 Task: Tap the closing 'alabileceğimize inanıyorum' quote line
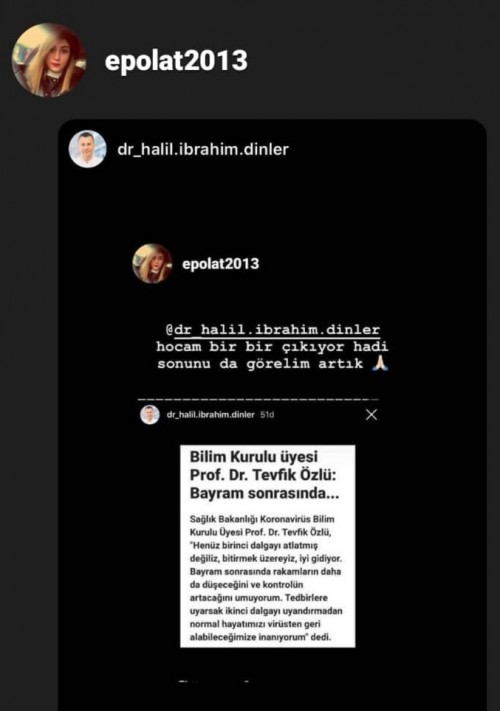(x=260, y=637)
